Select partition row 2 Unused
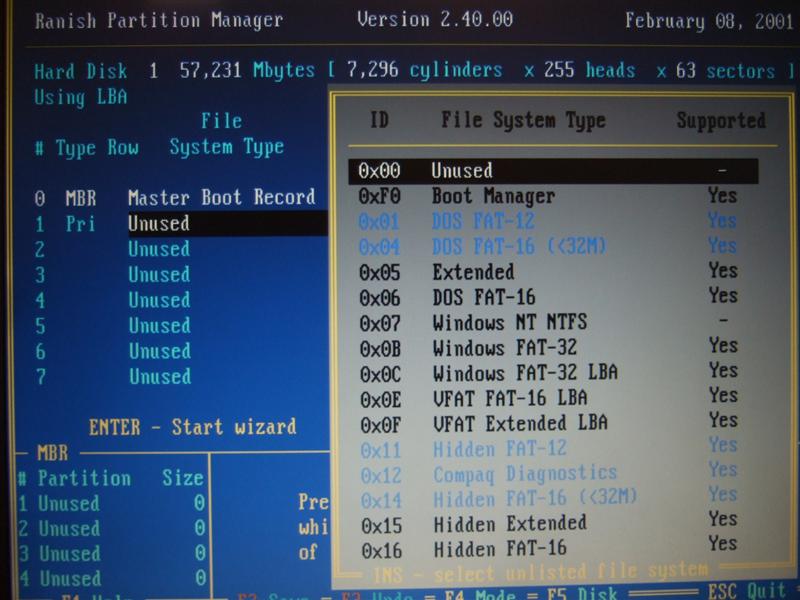 [x=113, y=249]
